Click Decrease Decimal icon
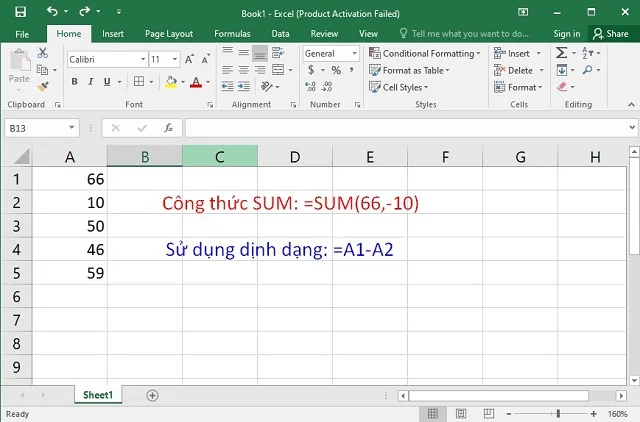Screen dimensions: 640x422 (327, 86)
